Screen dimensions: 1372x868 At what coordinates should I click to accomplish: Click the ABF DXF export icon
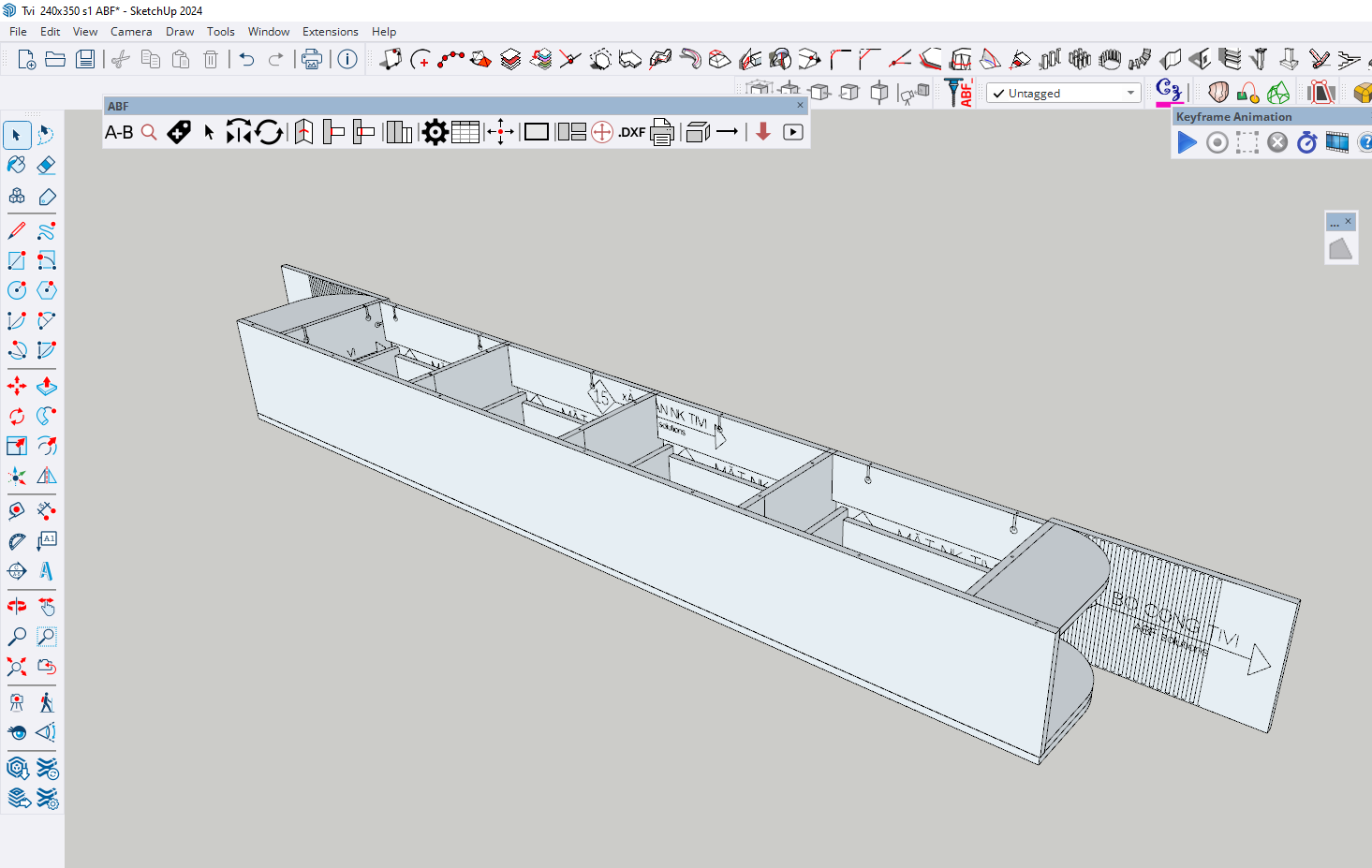click(x=631, y=132)
